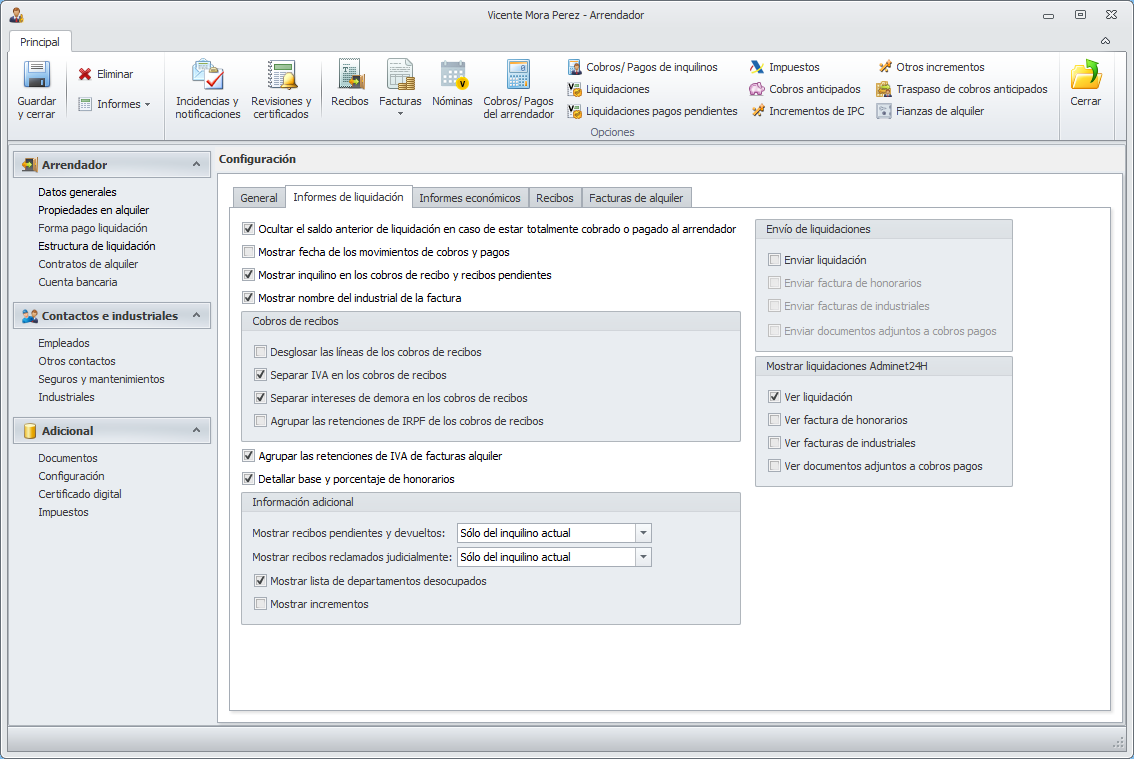Open Propiedades en alquiler
Screen dimensions: 1134x759
point(94,211)
